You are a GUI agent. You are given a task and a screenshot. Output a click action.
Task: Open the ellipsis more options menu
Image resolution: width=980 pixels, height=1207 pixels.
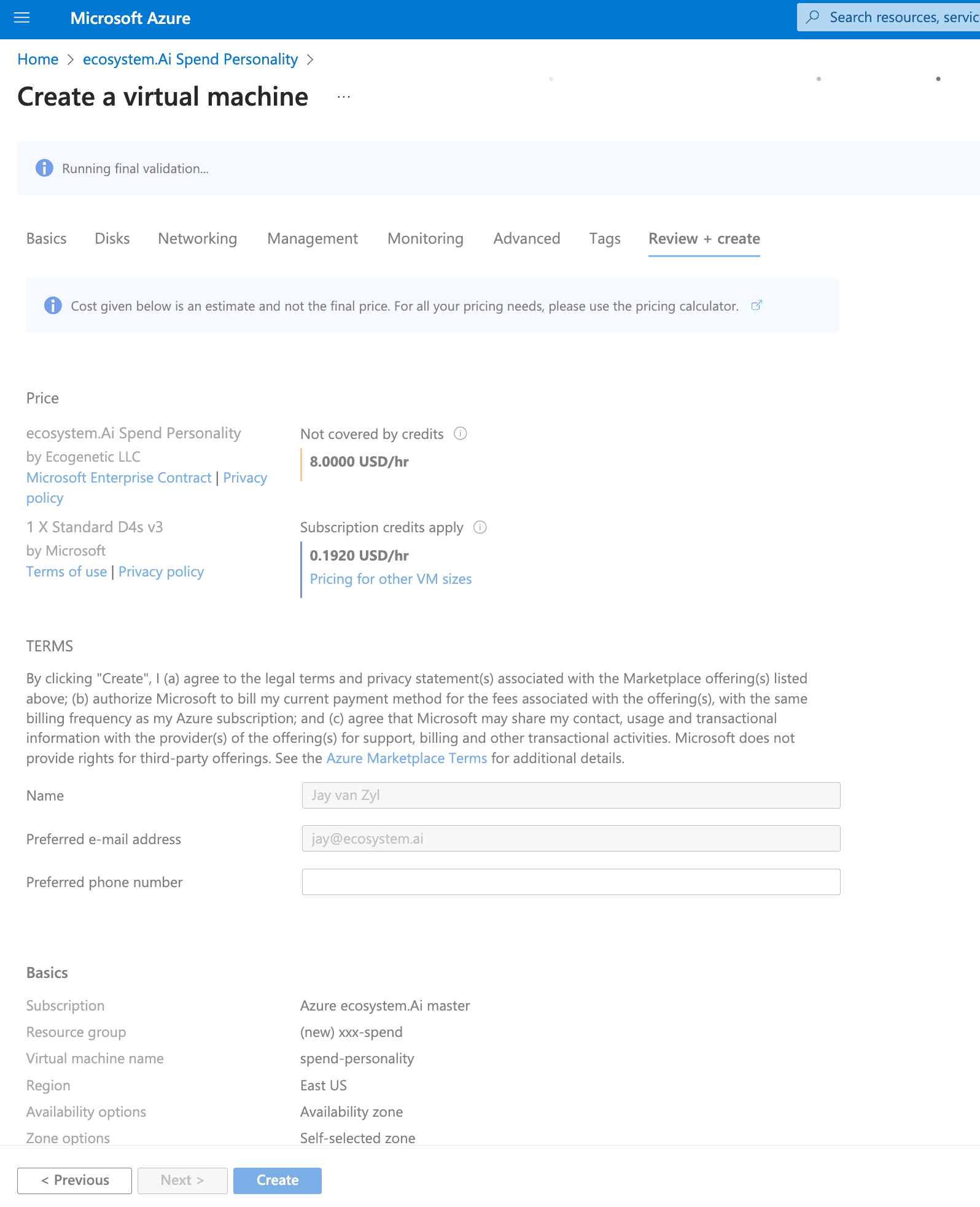click(343, 97)
